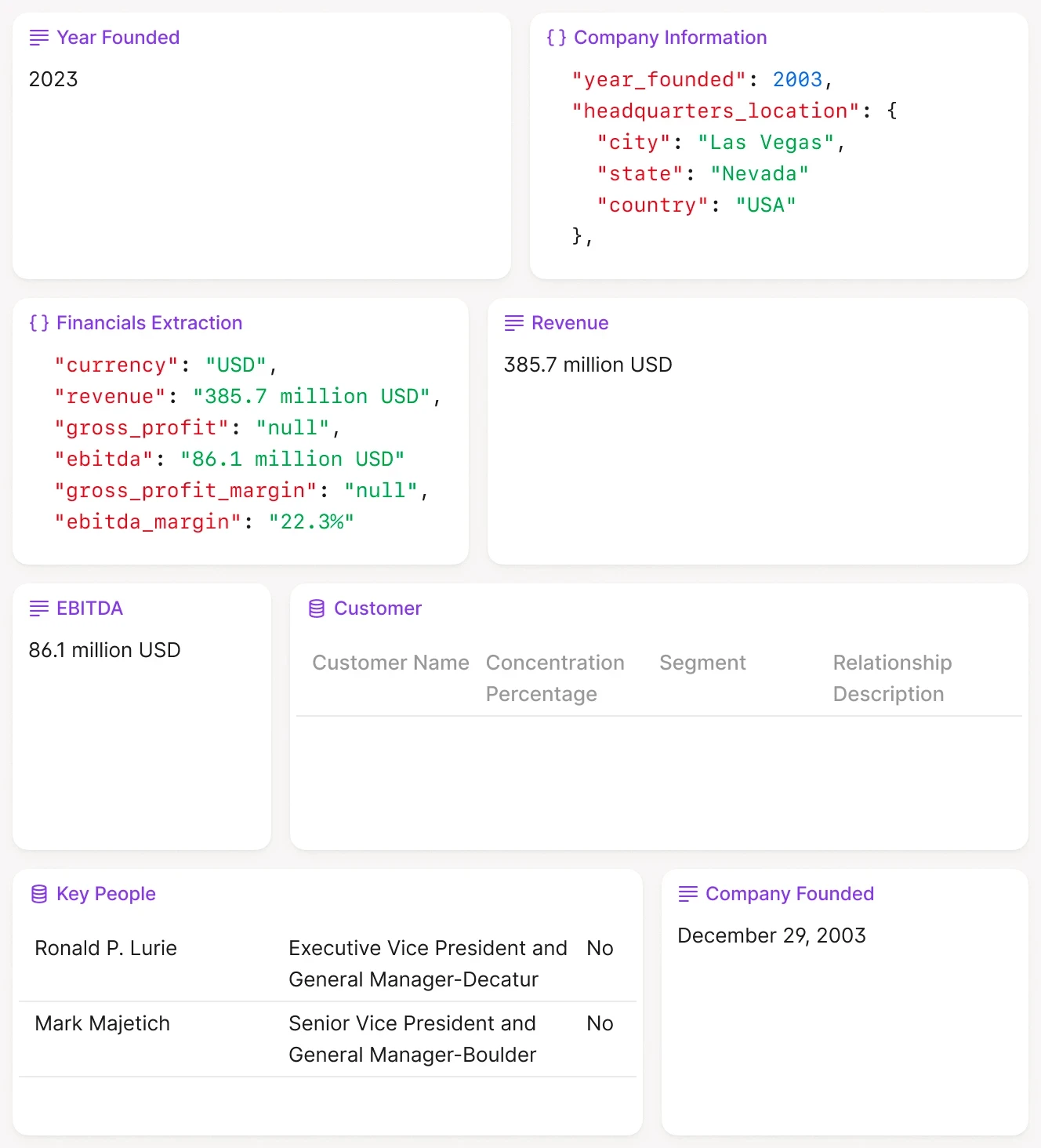The width and height of the screenshot is (1041, 1148).
Task: Click the ebitda_margin value "22.3%"
Action: tap(311, 522)
